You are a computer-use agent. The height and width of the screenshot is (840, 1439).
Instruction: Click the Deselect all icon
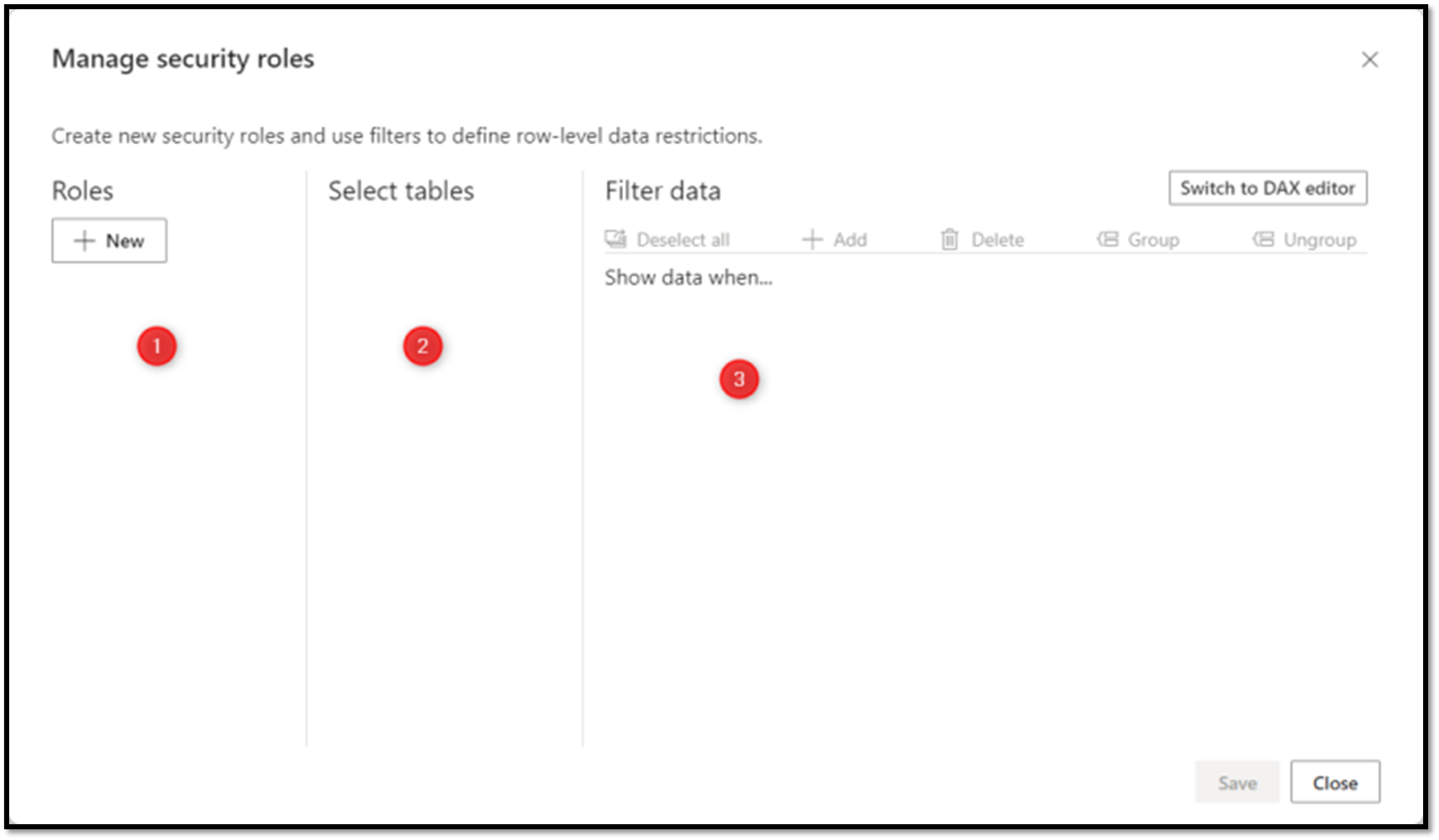616,239
